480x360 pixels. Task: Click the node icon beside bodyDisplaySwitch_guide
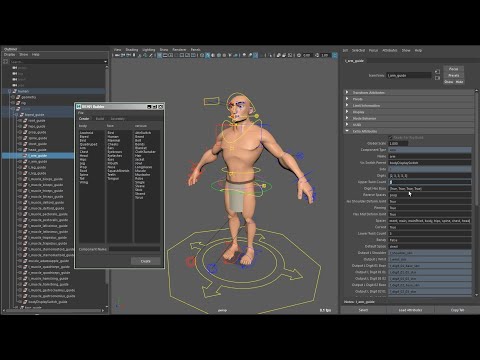point(25,302)
